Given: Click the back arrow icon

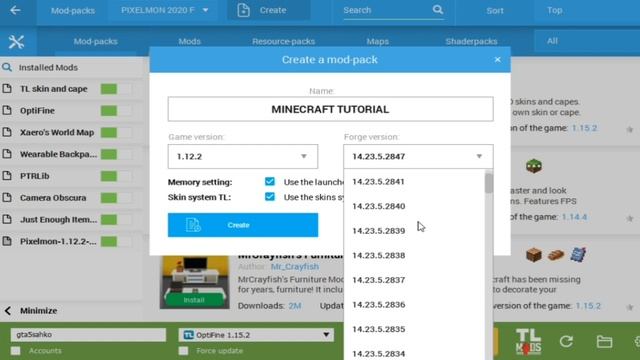Looking at the screenshot, I should (x=15, y=10).
